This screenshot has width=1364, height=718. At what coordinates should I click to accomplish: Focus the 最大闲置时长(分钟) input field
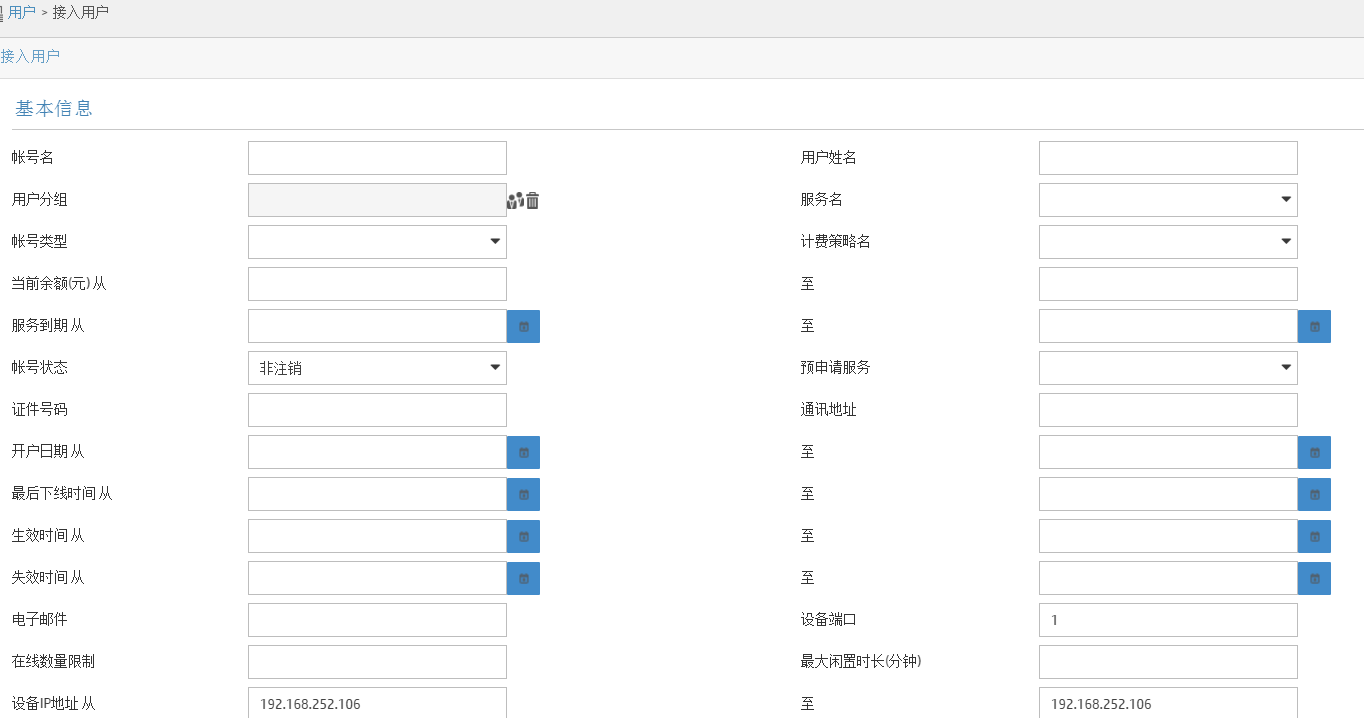pyautogui.click(x=1168, y=662)
